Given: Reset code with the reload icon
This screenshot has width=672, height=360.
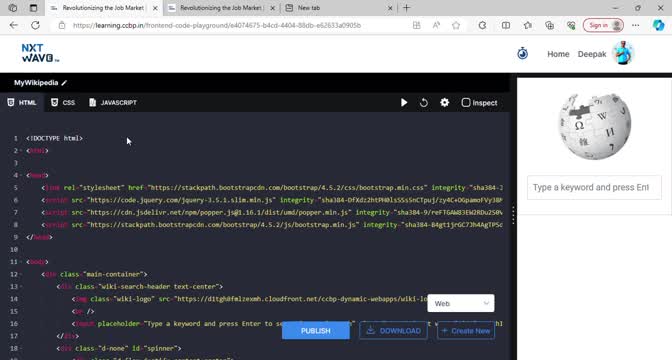Looking at the screenshot, I should pos(423,102).
